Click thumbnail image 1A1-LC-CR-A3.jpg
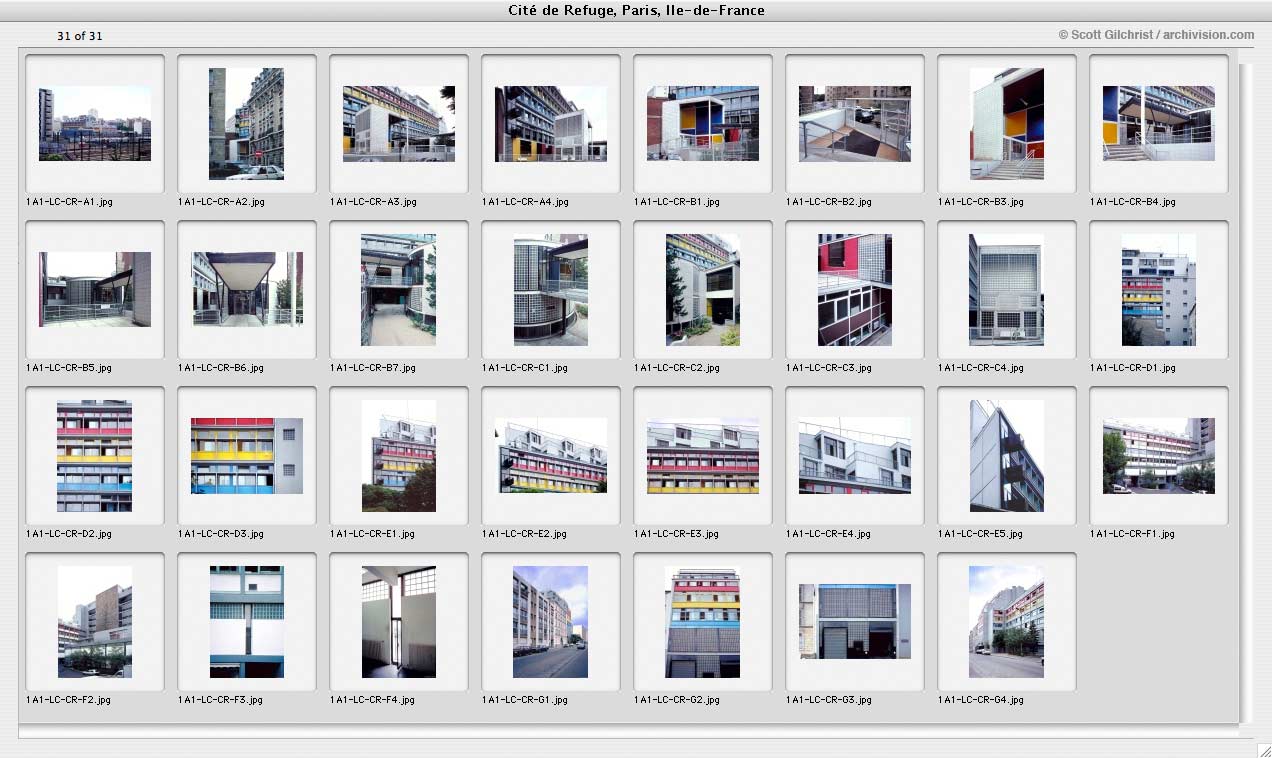 [x=399, y=124]
